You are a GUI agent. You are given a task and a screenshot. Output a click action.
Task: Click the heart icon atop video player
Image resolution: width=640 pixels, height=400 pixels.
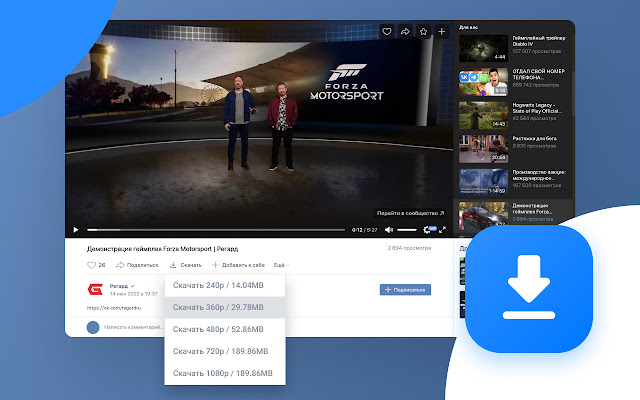[387, 31]
